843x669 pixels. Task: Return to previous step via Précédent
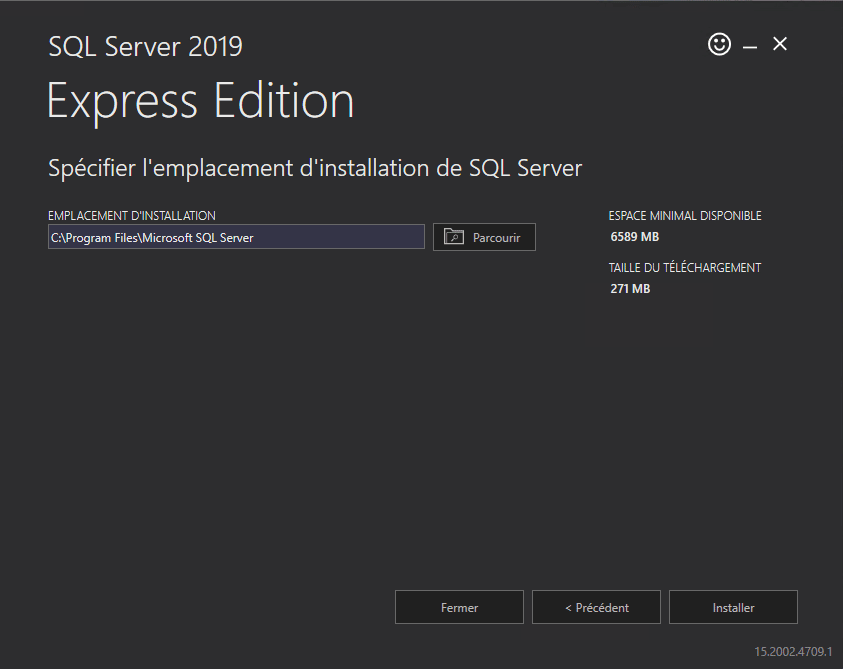tap(596, 607)
